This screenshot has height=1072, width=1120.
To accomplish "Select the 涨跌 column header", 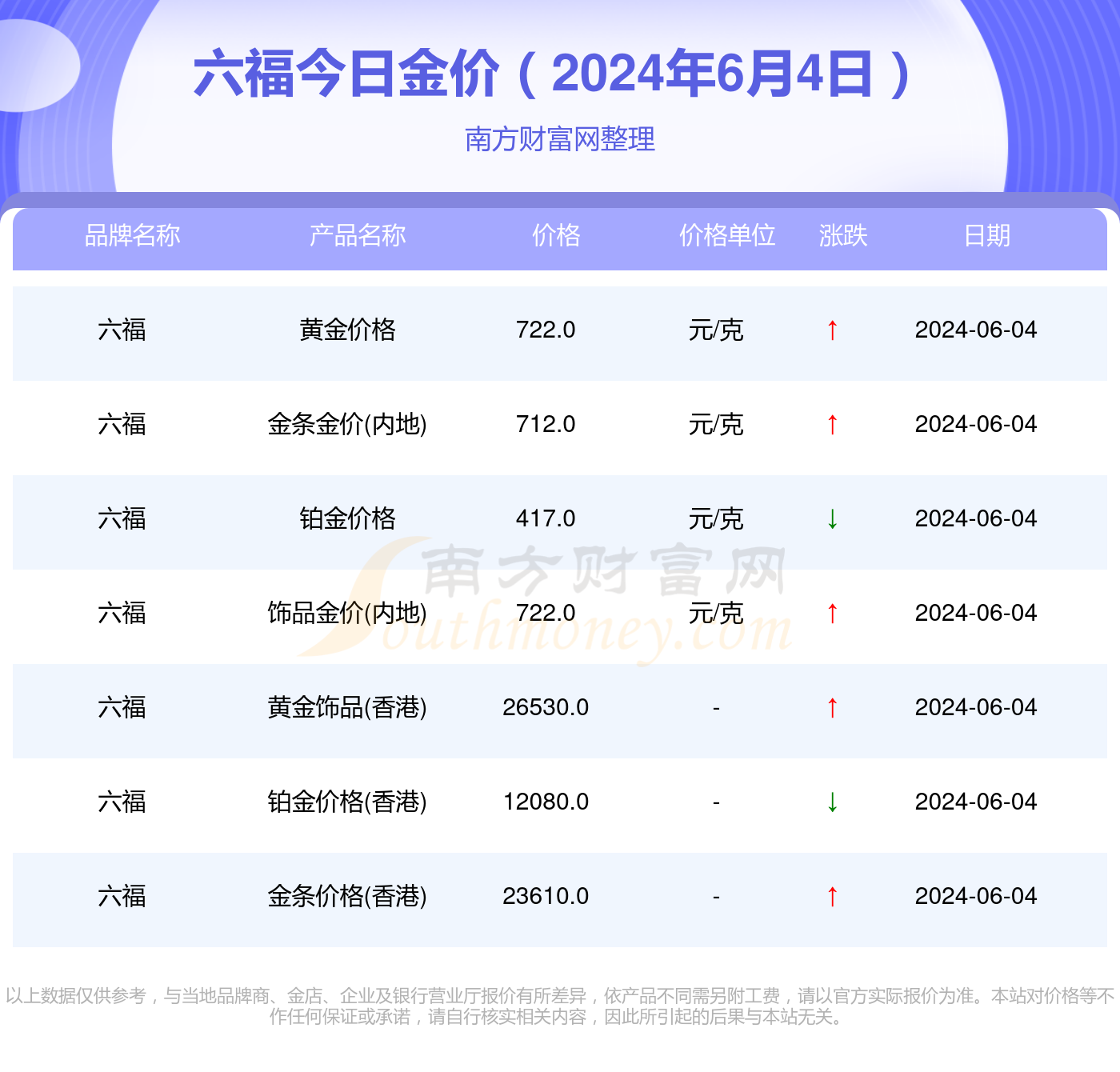I will click(x=843, y=236).
